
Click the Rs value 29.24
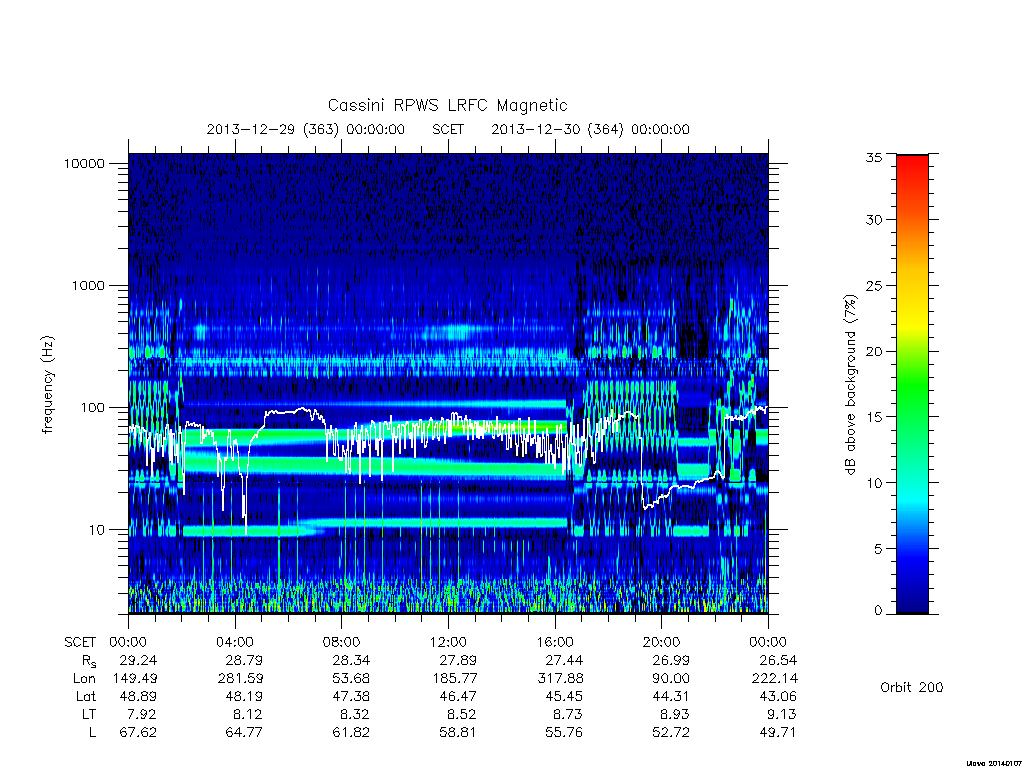point(138,660)
